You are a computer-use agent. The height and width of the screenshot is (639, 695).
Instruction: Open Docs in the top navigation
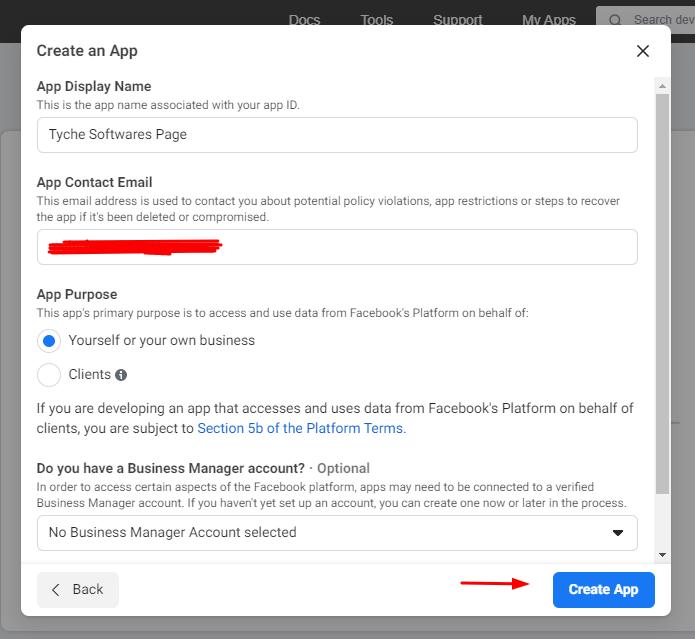point(305,20)
